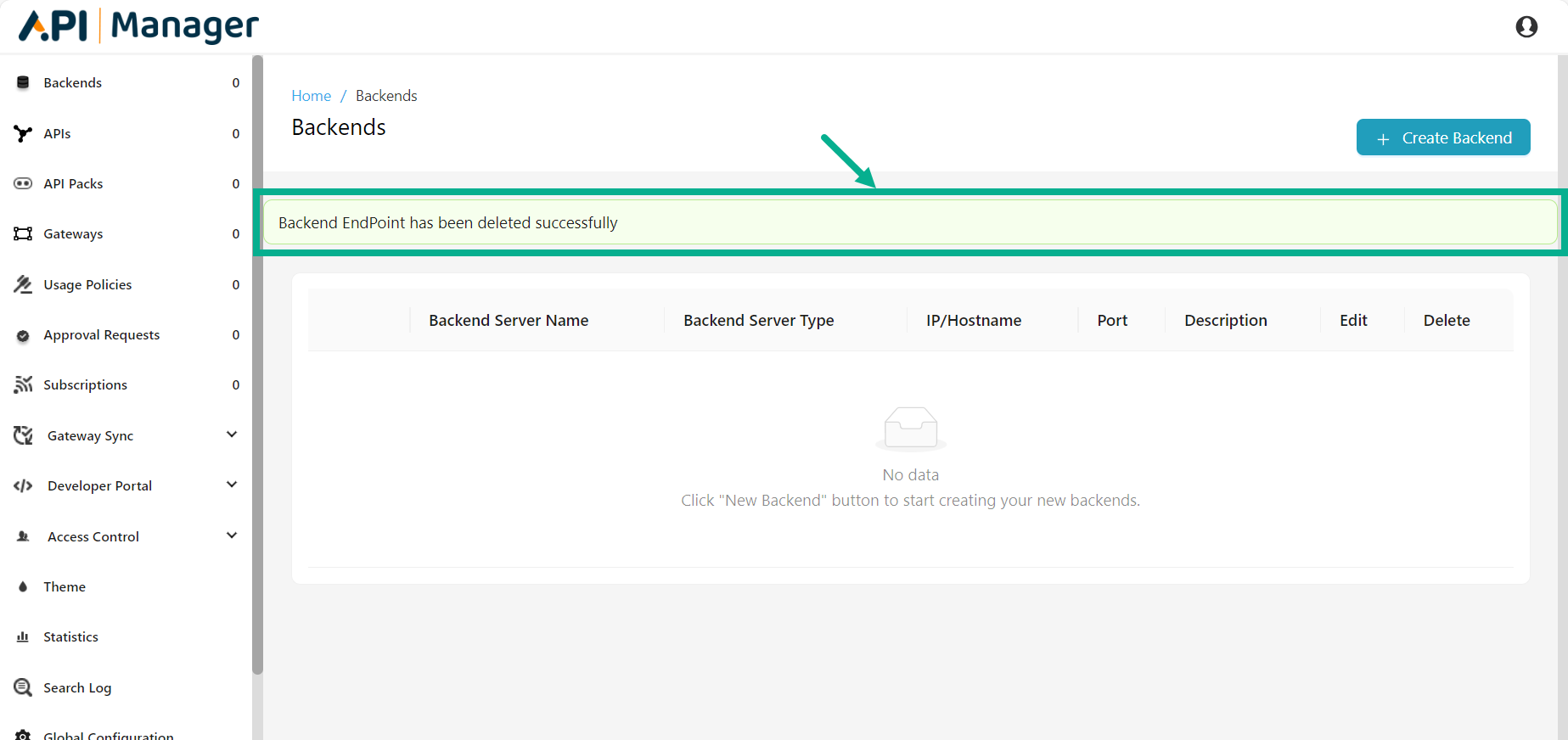Expand the Developer Portal chevron
1568x740 pixels.
tap(232, 485)
